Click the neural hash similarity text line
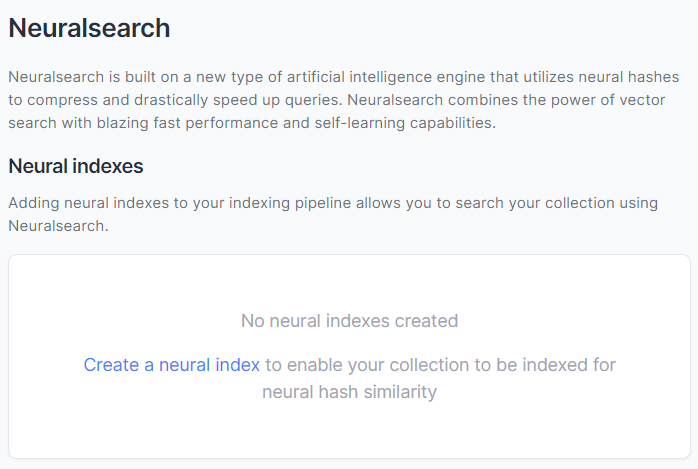698x469 pixels. [x=349, y=392]
